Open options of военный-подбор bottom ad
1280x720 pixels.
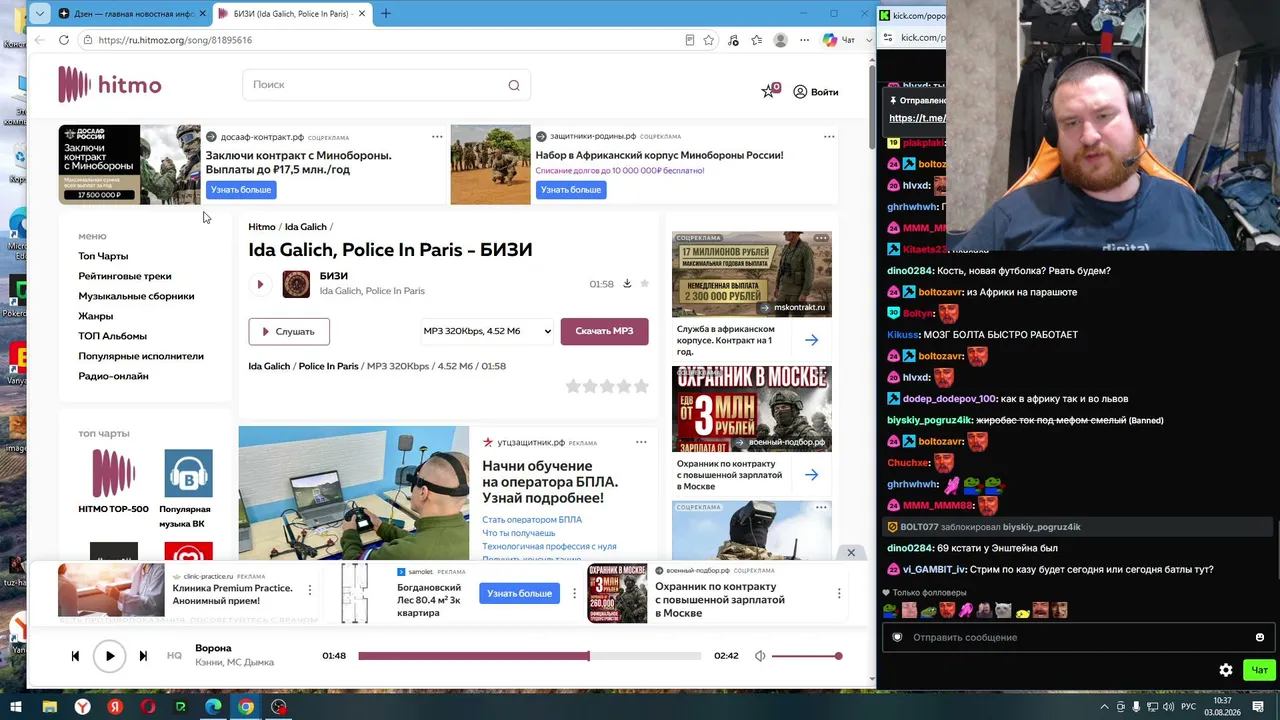839,593
